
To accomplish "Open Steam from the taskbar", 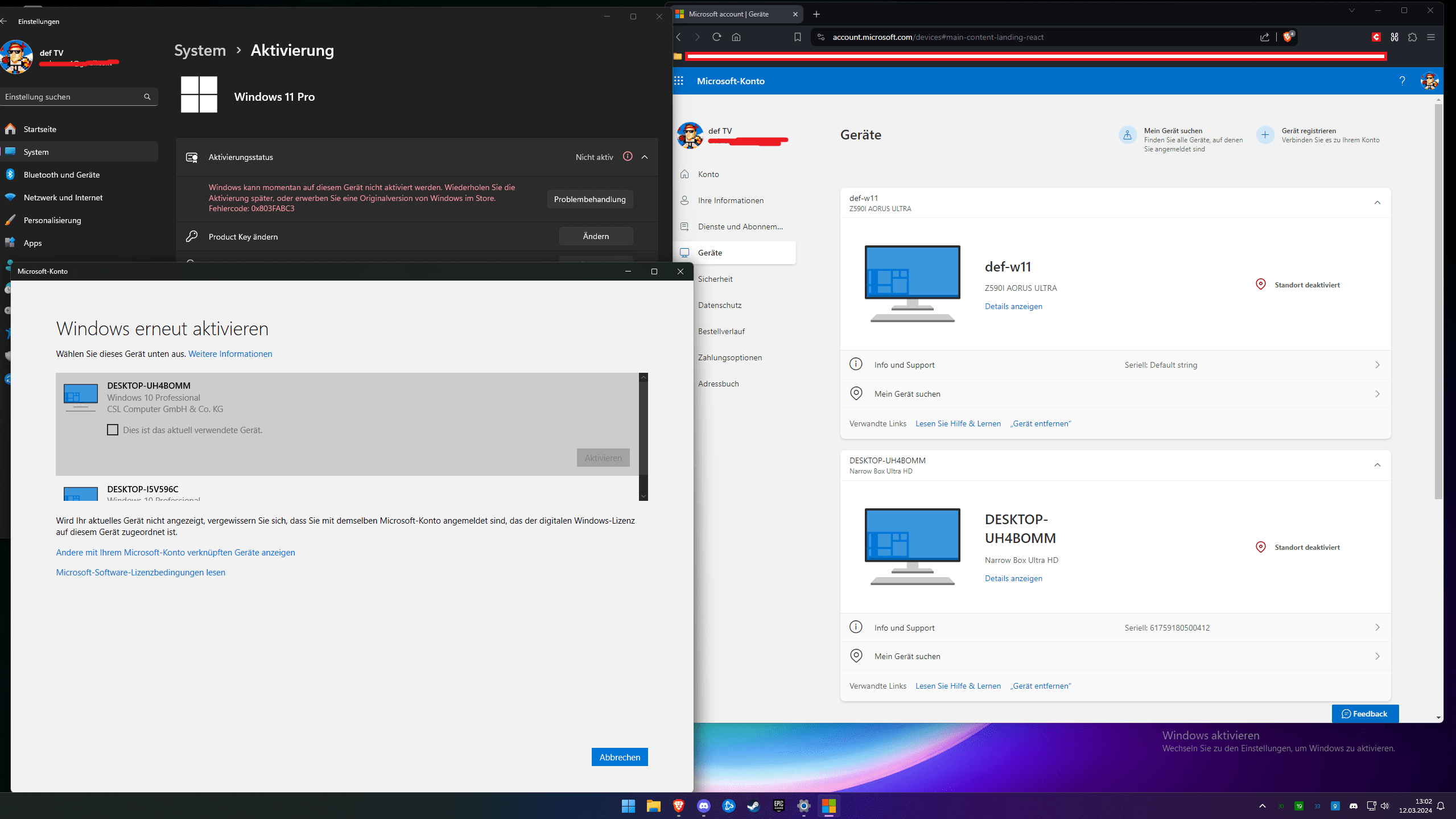I will point(753,806).
